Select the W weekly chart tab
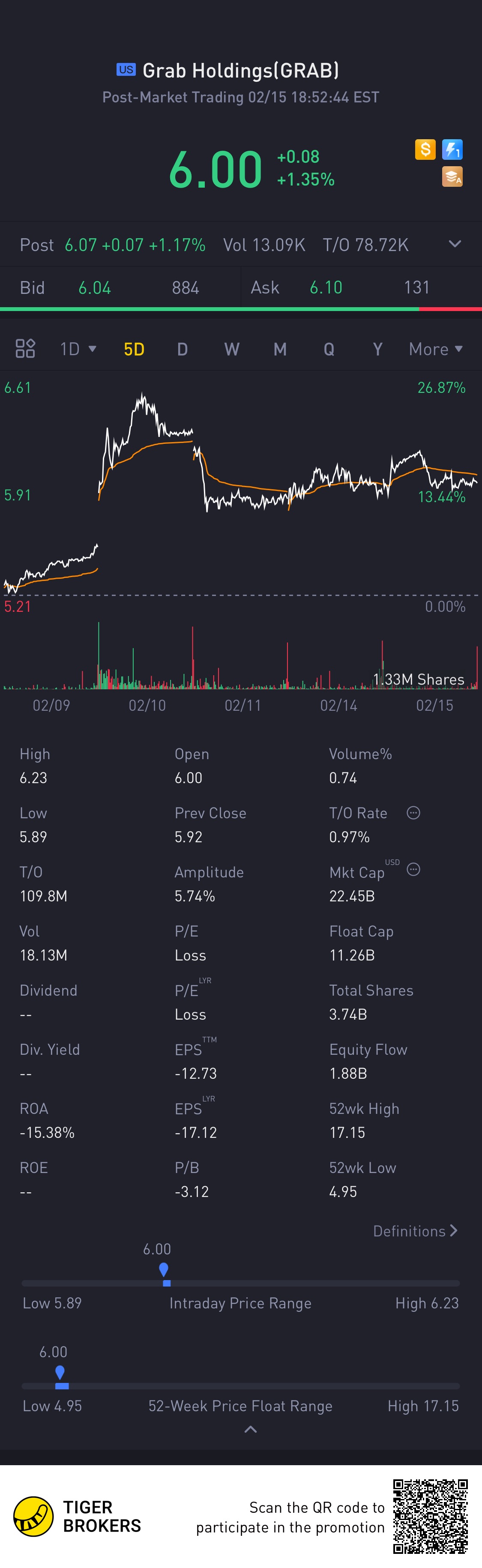The height and width of the screenshot is (1568, 482). [x=231, y=349]
